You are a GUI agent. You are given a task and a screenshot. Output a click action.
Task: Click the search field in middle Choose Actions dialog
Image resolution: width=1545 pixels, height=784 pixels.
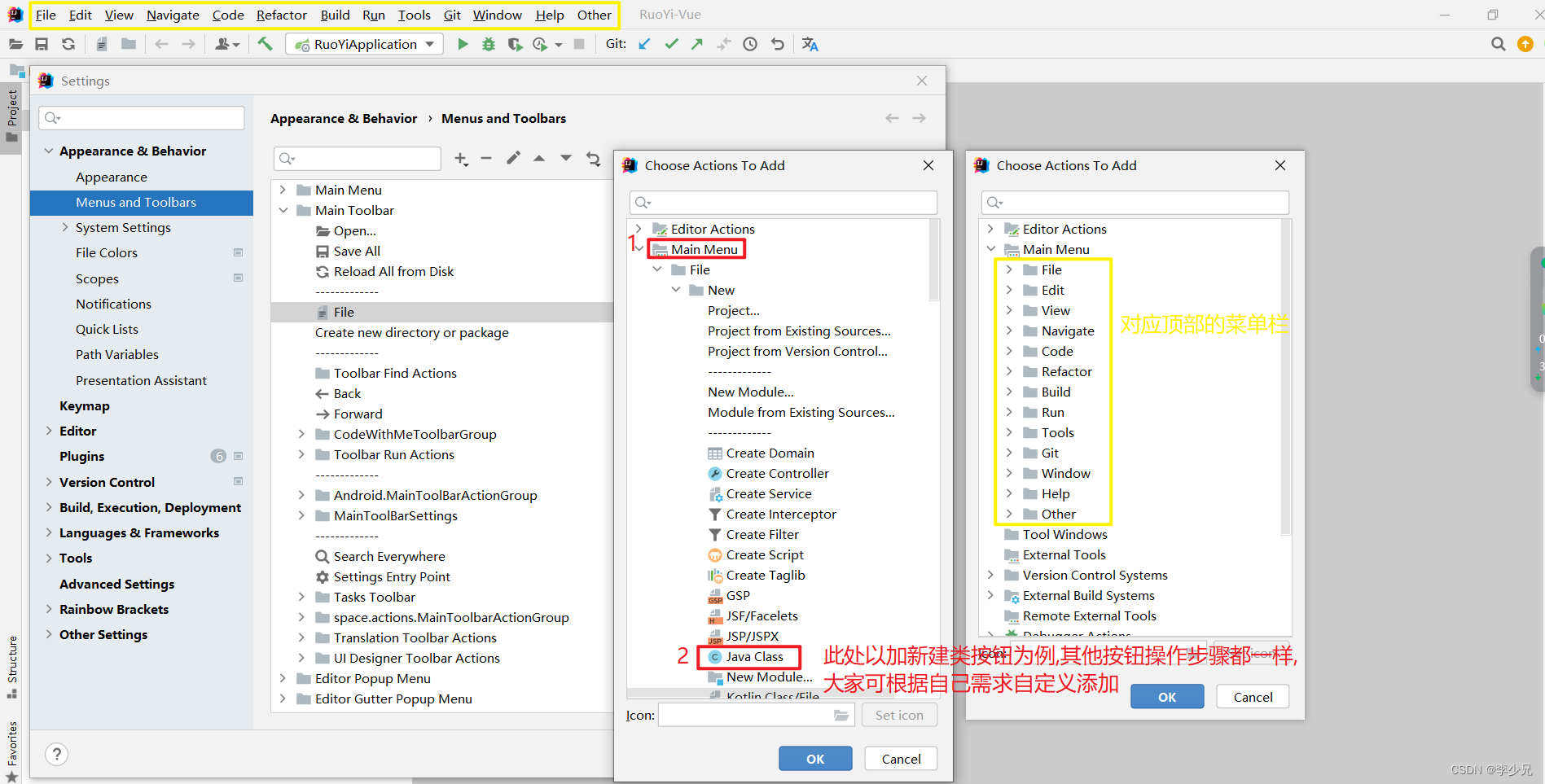click(x=783, y=202)
